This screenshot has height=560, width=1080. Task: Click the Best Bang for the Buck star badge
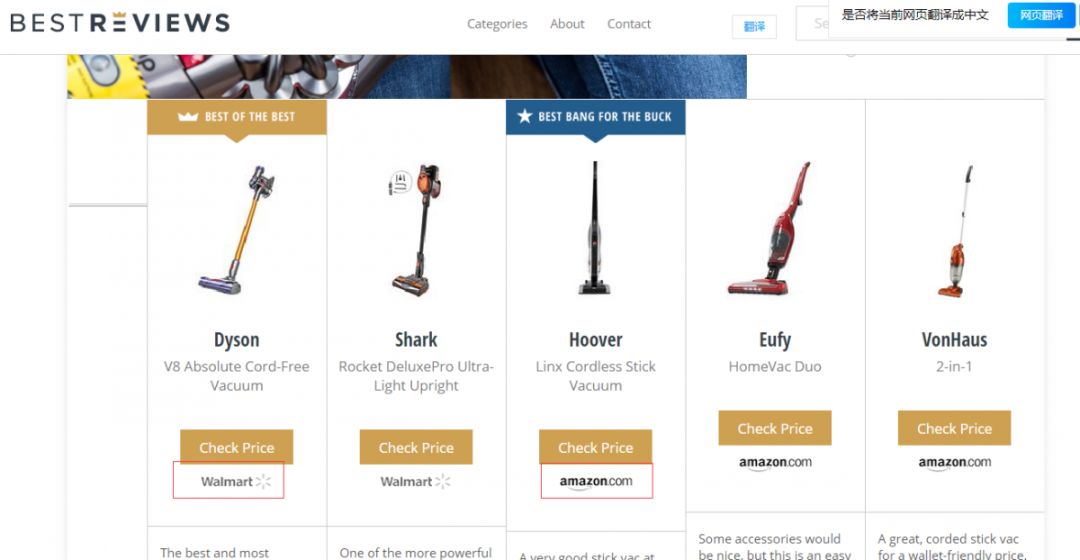click(596, 117)
